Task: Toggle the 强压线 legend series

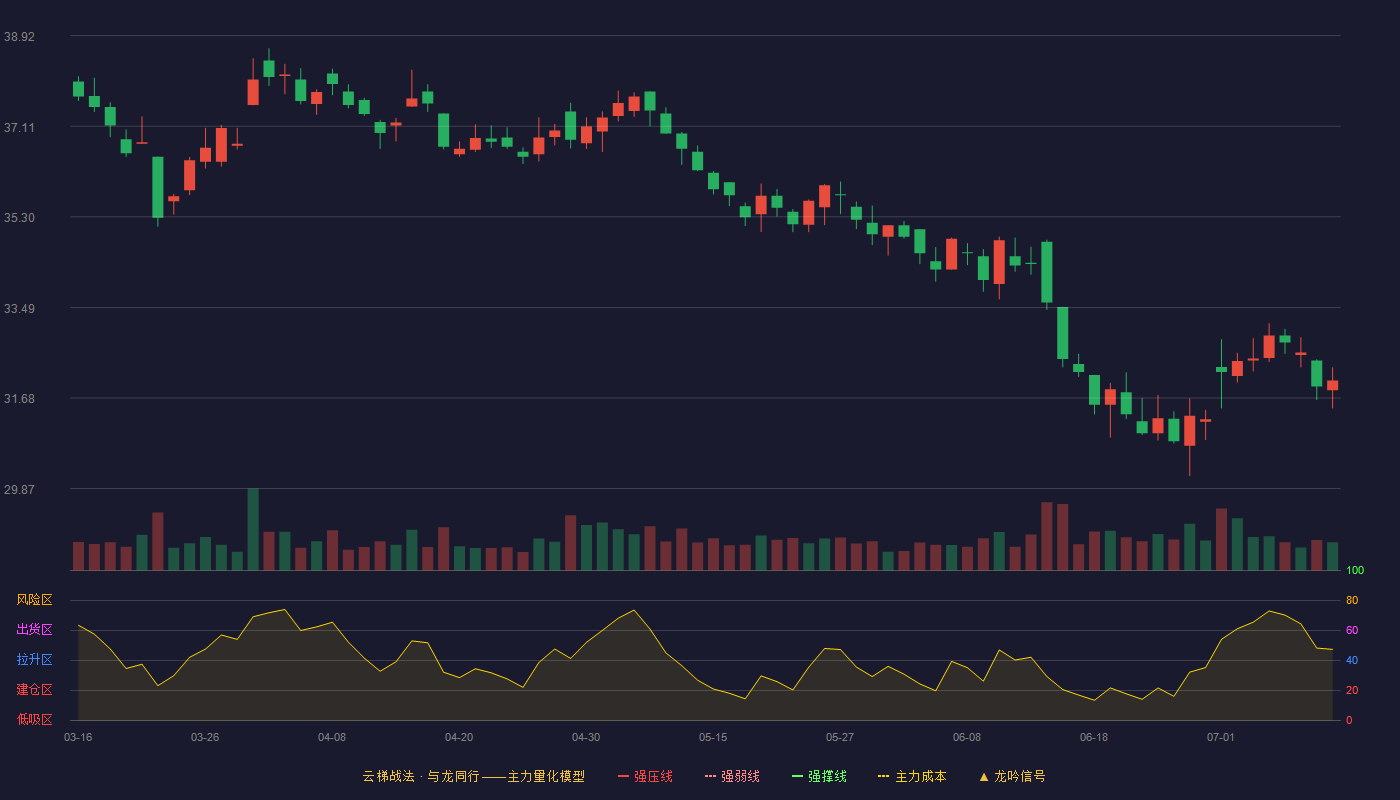Action: coord(645,776)
